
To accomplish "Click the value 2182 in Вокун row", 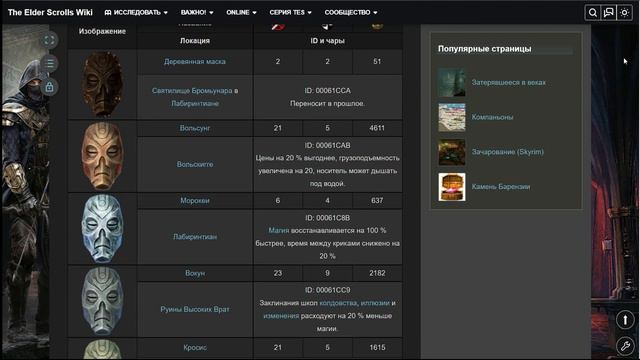I will tap(377, 273).
